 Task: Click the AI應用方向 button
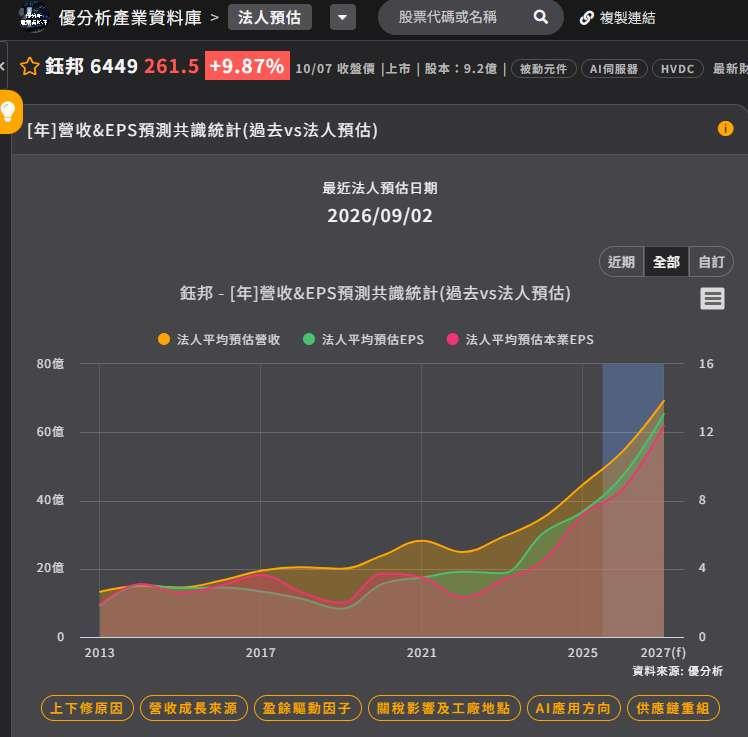573,708
